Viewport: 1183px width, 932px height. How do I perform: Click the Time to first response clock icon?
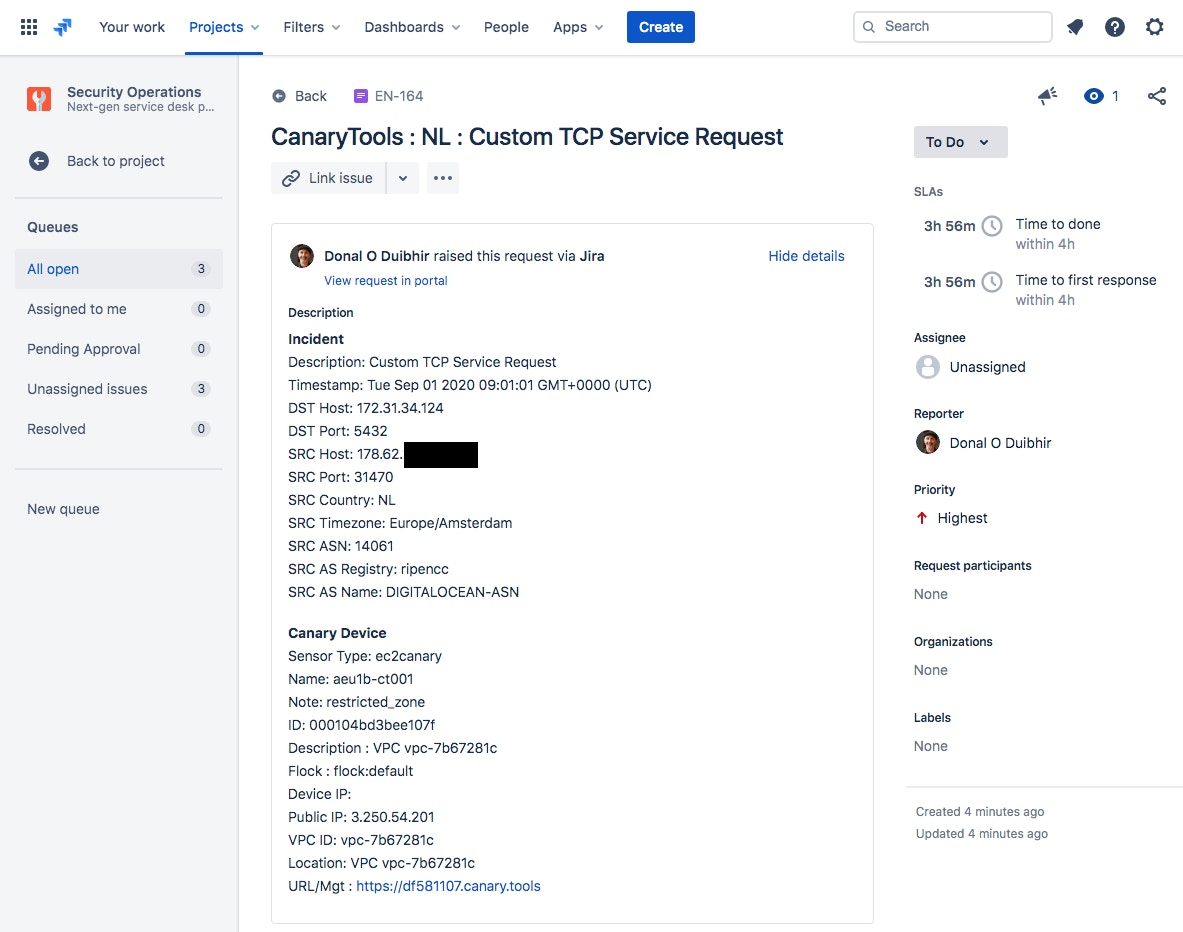[x=991, y=281]
